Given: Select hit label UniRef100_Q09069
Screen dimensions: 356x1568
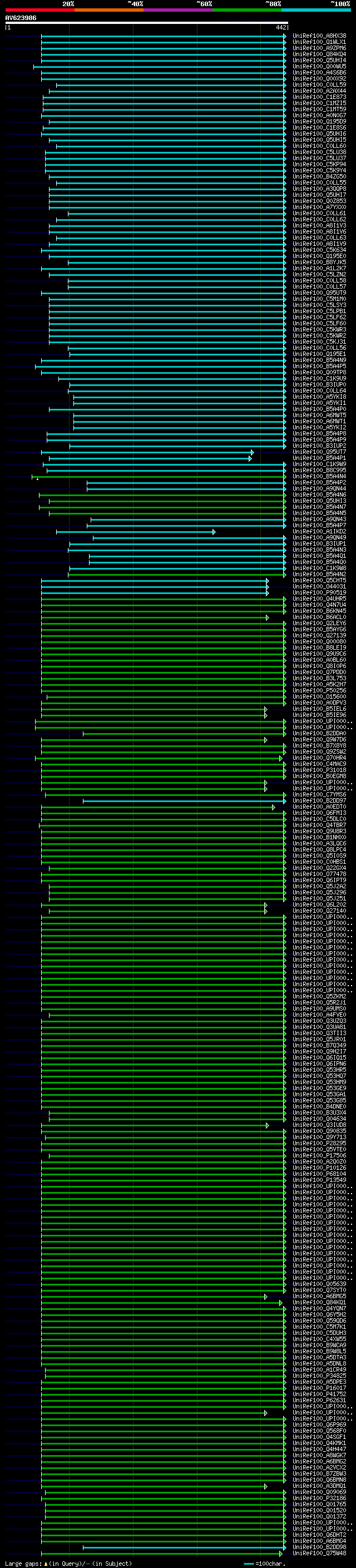Looking at the screenshot, I should pyautogui.click(x=319, y=1492).
